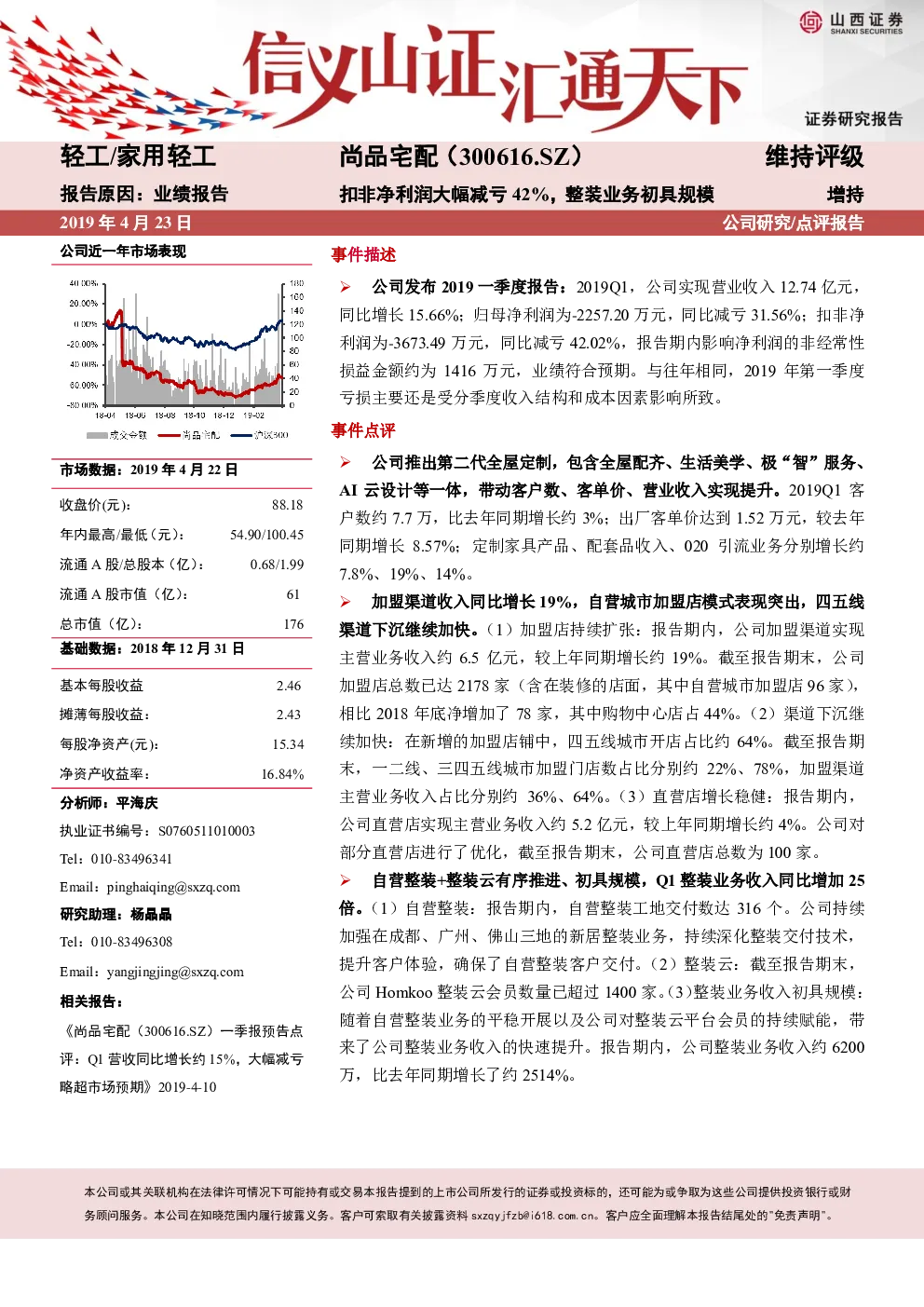Click the red arrow bullet before 公司发布 2019 一季度报告
The width and height of the screenshot is (924, 1307).
346,287
